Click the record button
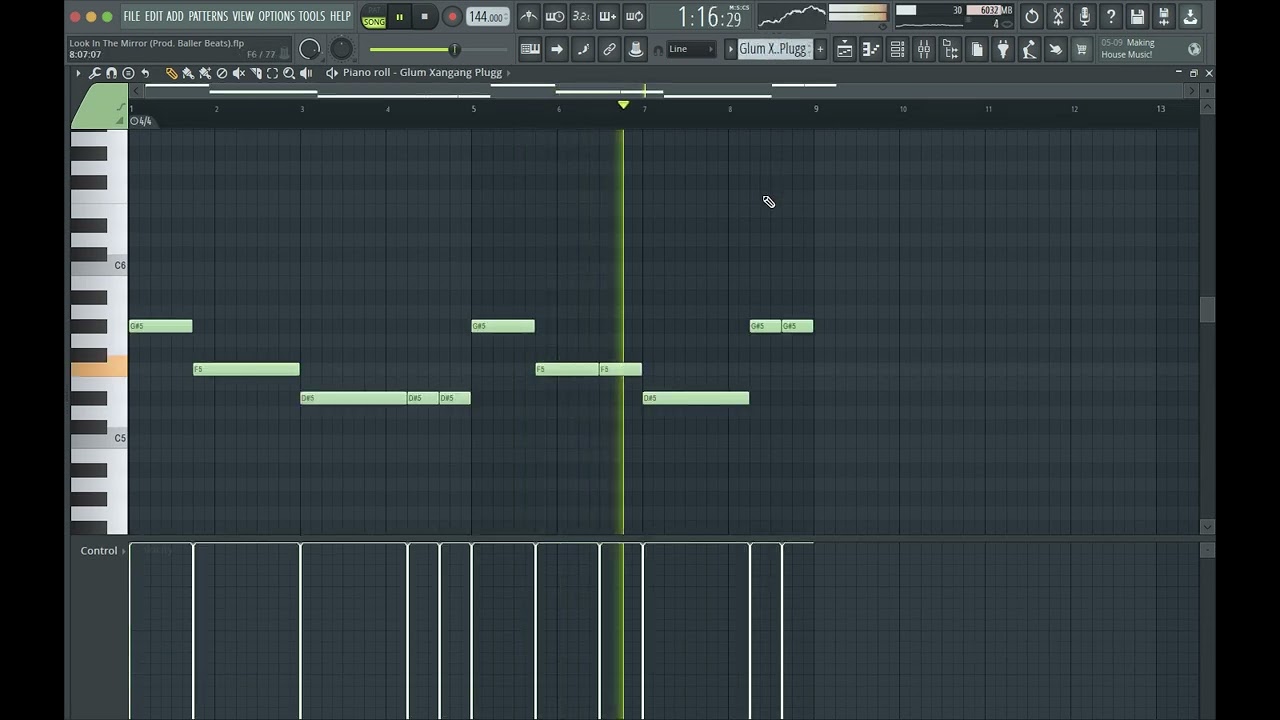This screenshot has width=1280, height=720. click(452, 17)
